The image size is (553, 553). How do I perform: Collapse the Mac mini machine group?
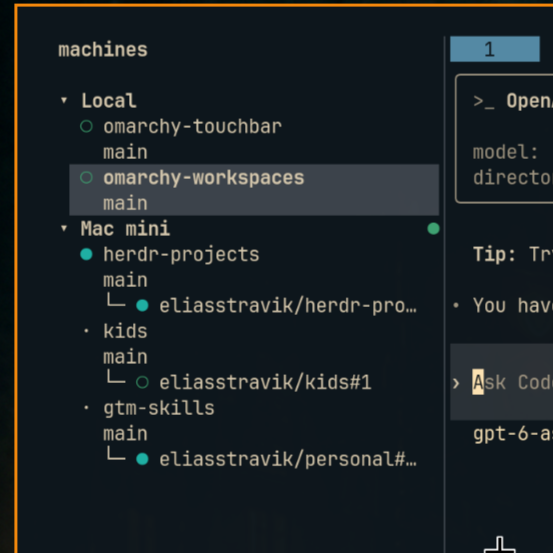pos(64,229)
